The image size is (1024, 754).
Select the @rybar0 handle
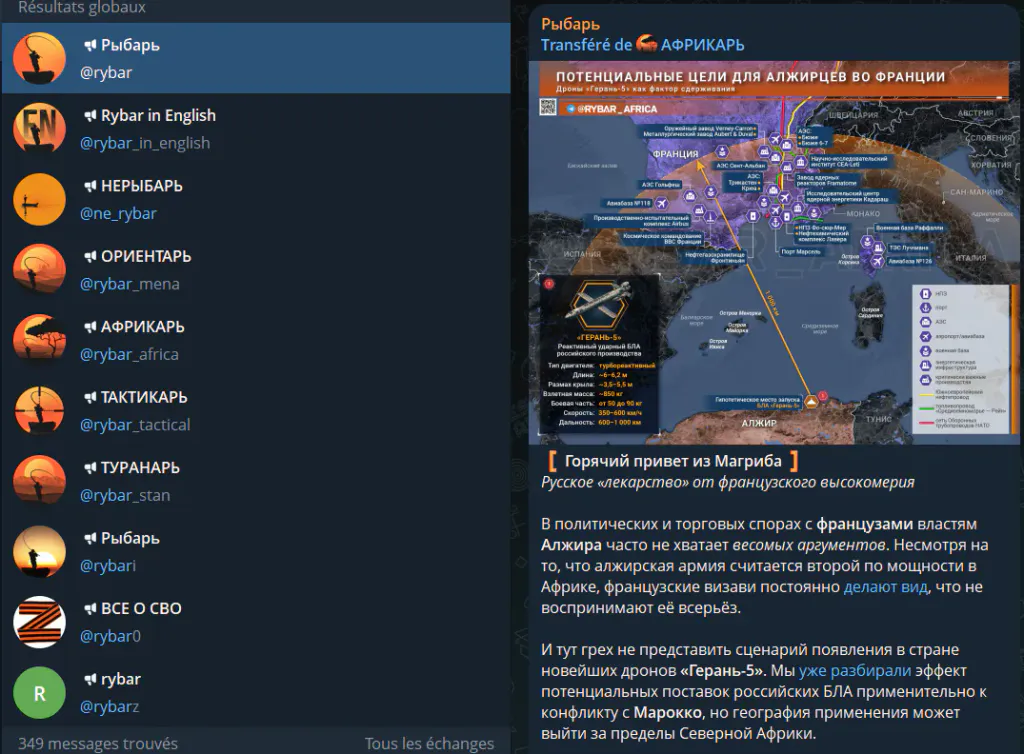pyautogui.click(x=110, y=636)
